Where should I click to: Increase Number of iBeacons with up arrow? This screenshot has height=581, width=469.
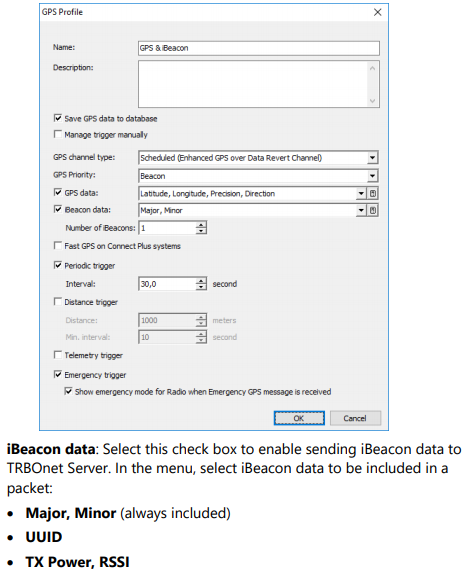point(201,225)
